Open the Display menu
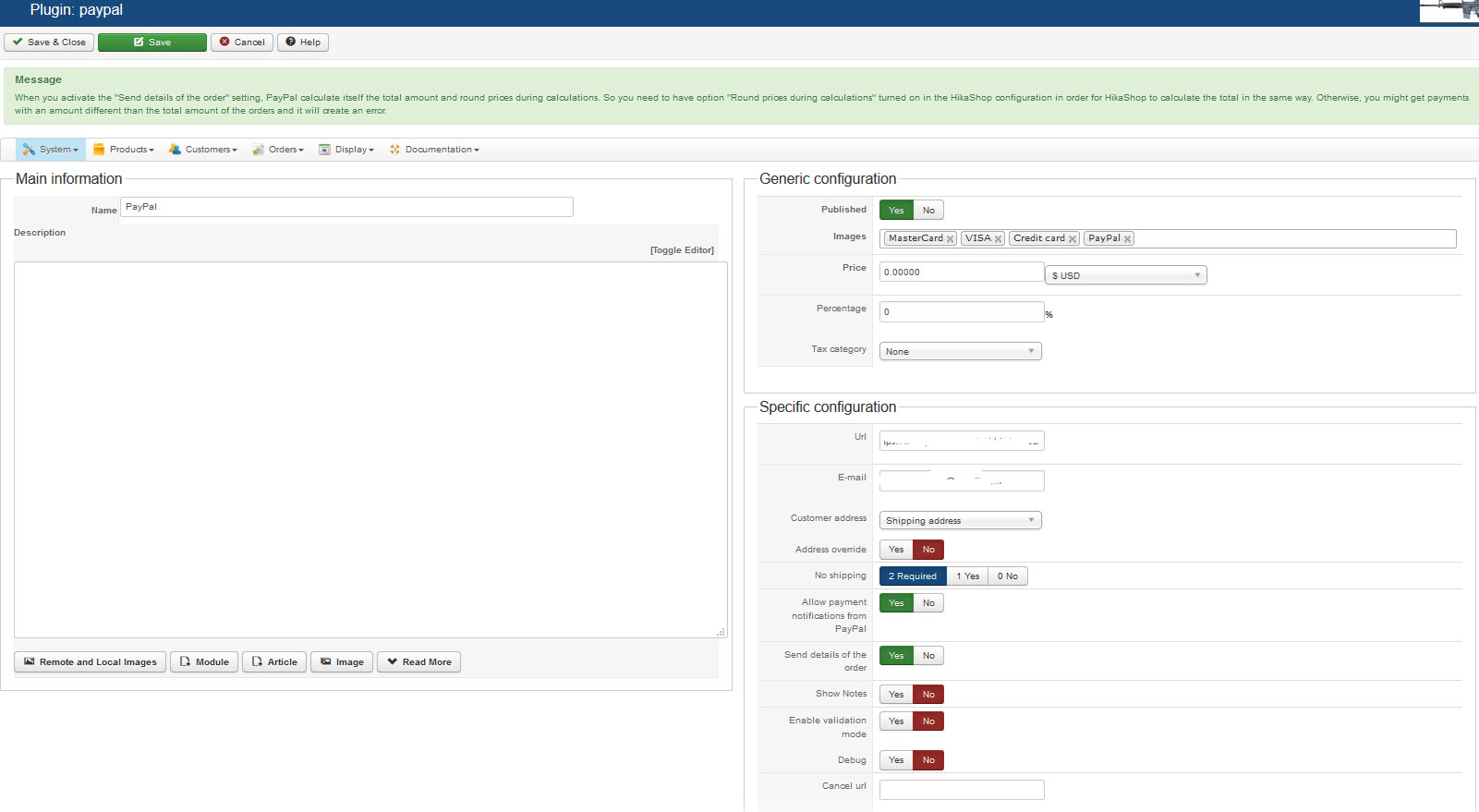Image resolution: width=1479 pixels, height=812 pixels. coord(346,150)
